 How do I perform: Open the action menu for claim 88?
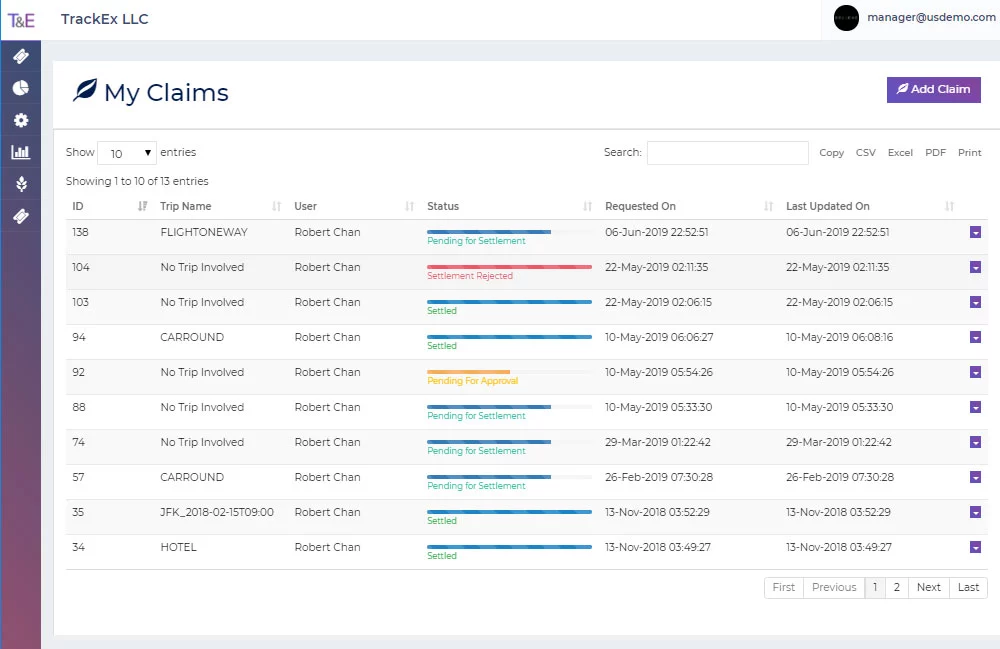[x=975, y=407]
